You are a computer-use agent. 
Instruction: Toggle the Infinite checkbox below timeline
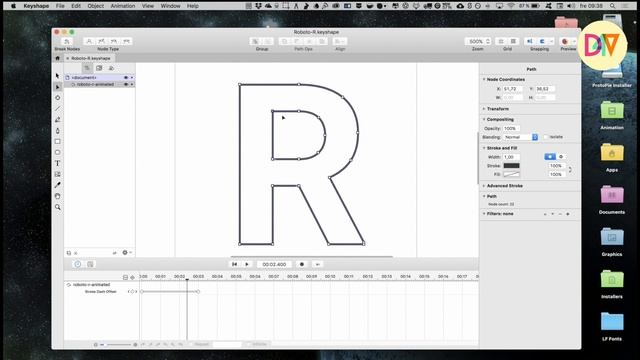pyautogui.click(x=249, y=344)
